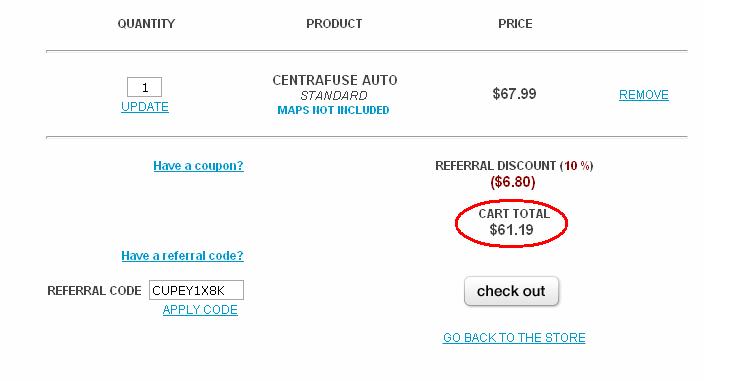The image size is (733, 381).
Task: Click the PRICE column header
Action: coord(515,24)
